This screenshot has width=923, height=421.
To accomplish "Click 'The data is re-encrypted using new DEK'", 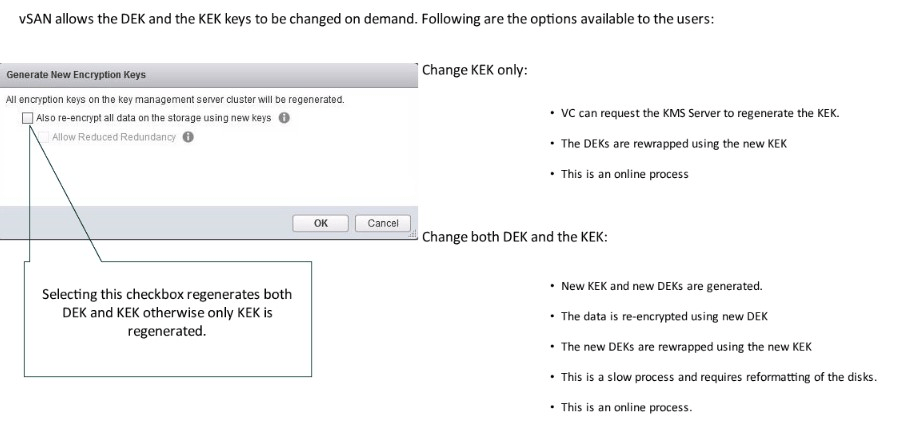I will click(664, 316).
